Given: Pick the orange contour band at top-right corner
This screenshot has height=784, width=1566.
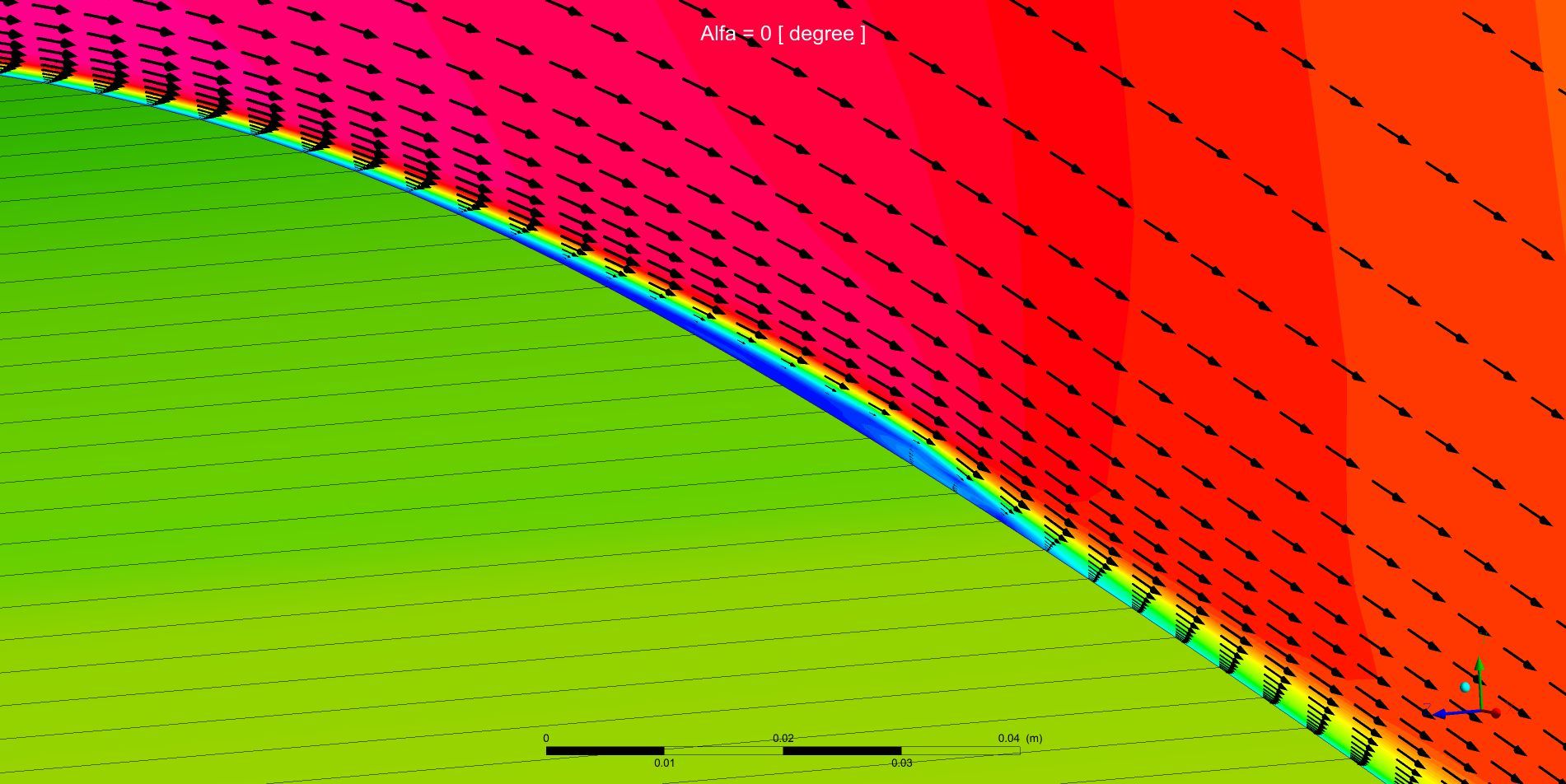Looking at the screenshot, I should 1553,25.
